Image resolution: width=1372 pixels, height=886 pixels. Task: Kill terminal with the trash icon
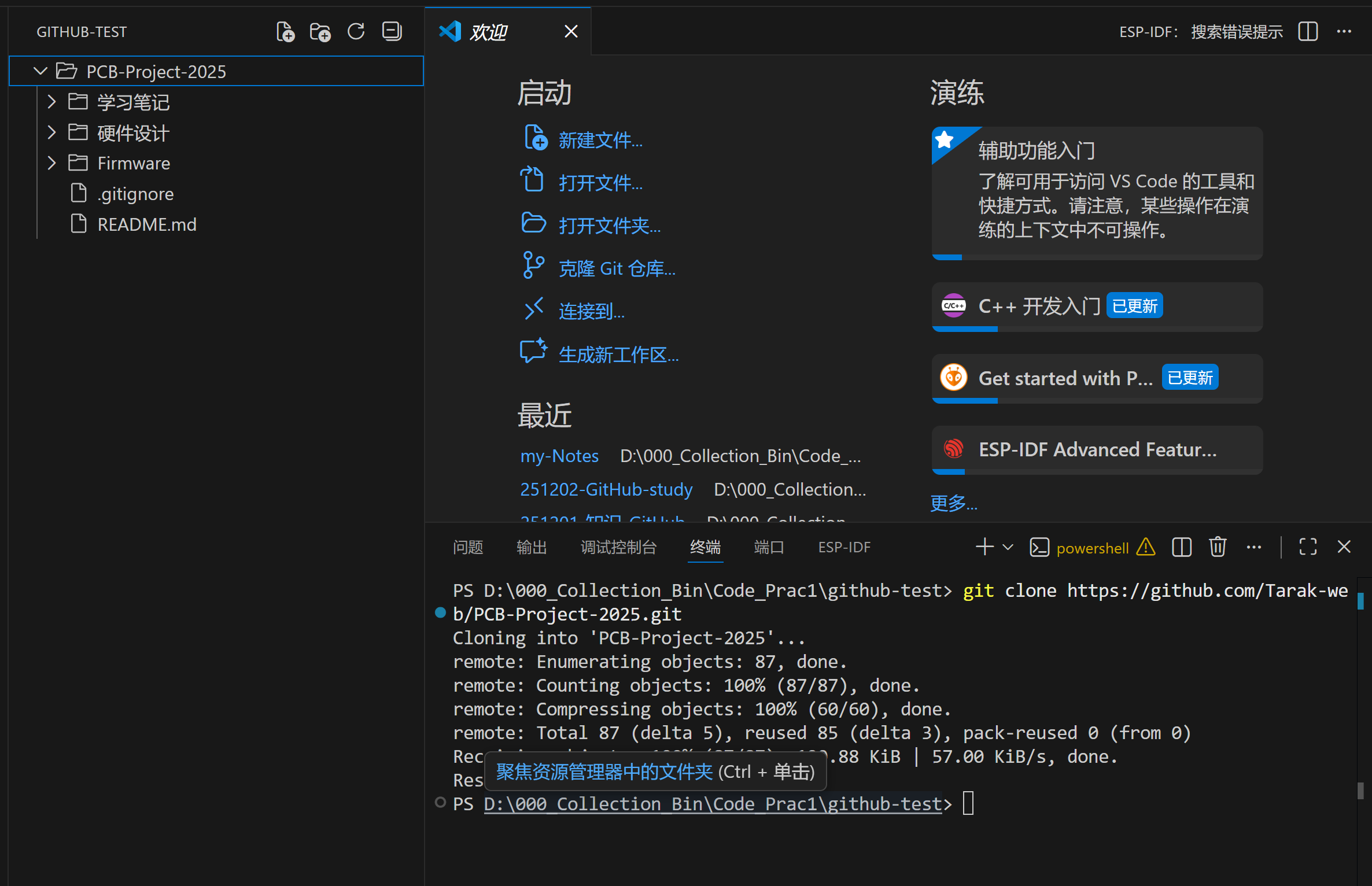[1218, 547]
